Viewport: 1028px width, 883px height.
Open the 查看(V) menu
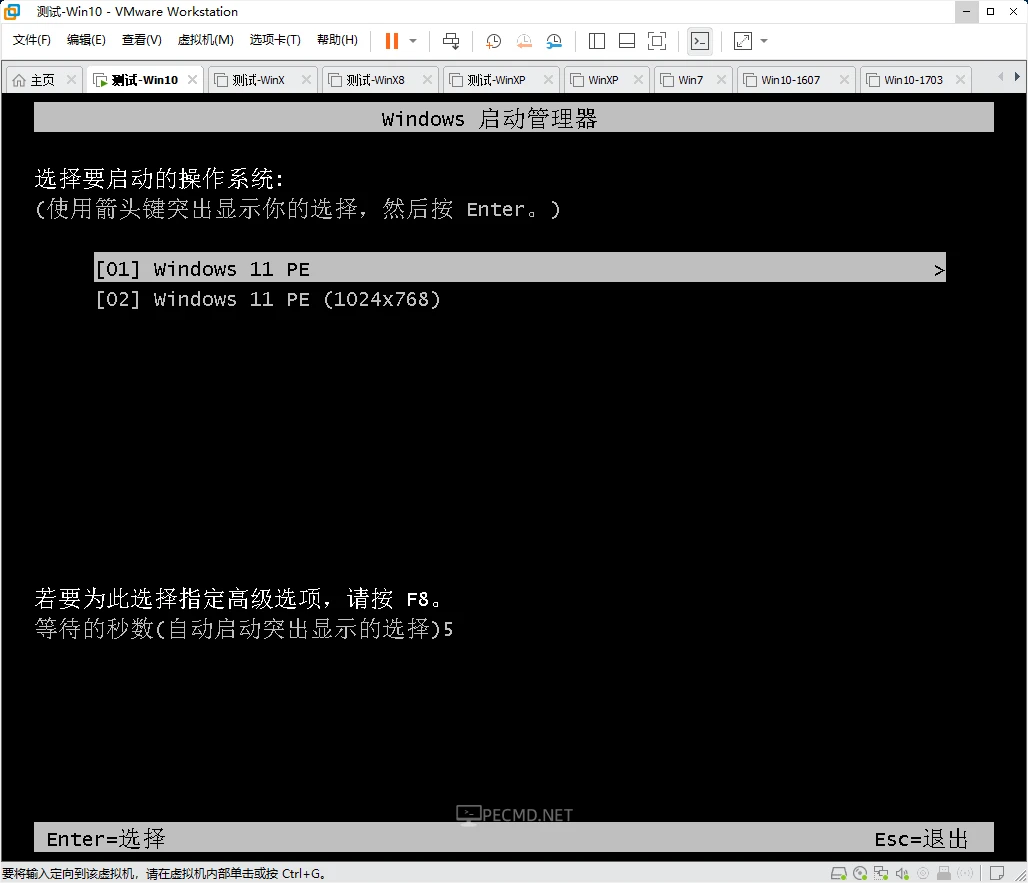(142, 40)
